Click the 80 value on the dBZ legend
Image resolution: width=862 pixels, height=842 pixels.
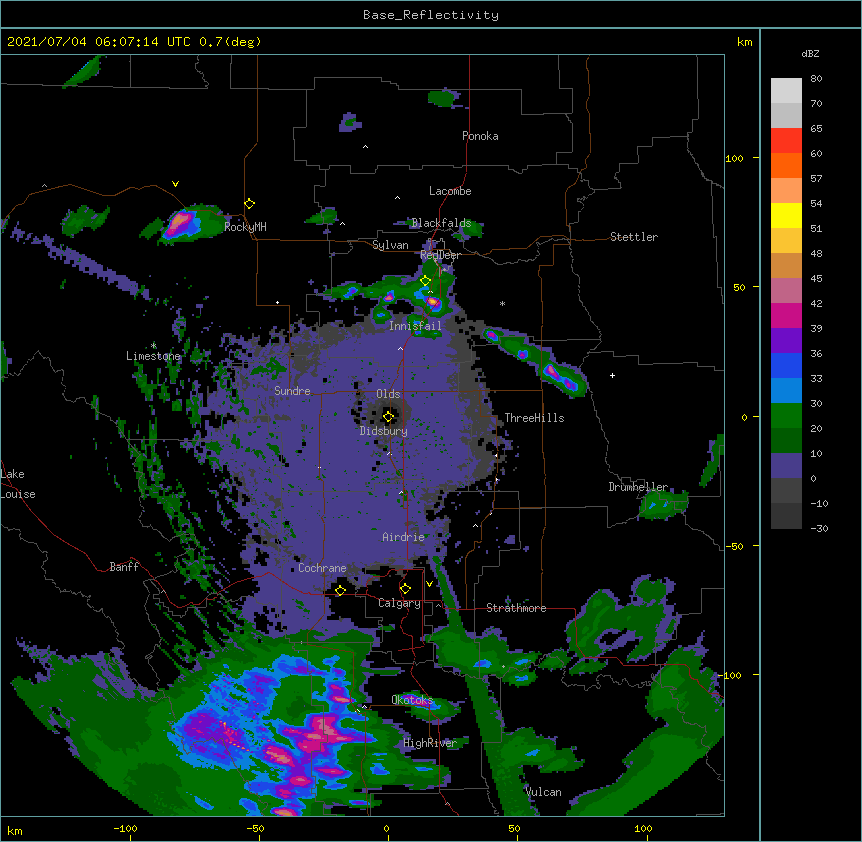(816, 79)
